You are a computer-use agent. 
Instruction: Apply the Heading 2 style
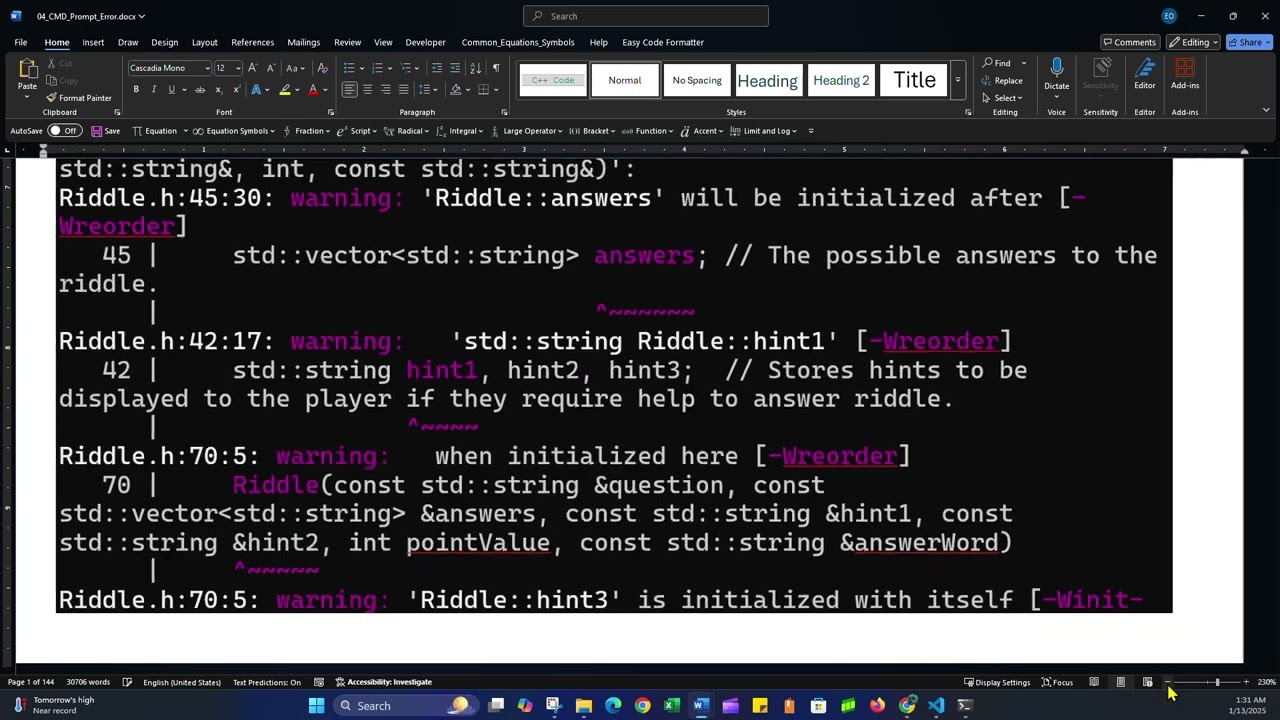[841, 80]
